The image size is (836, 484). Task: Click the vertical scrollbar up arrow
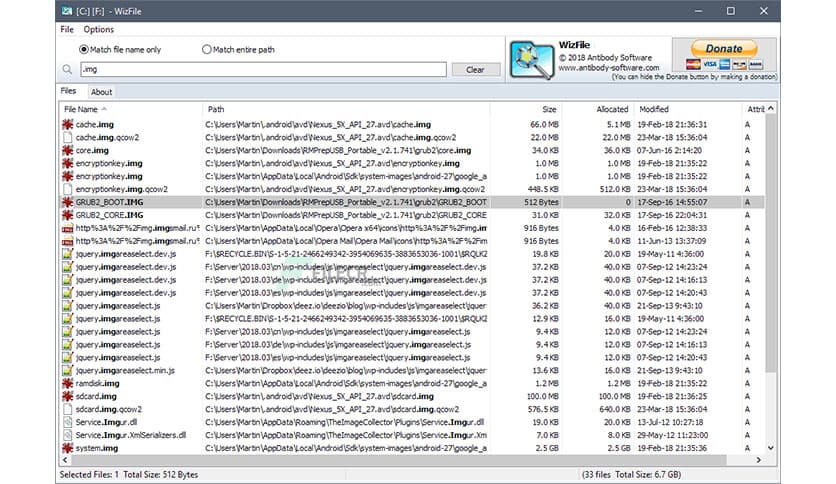point(770,109)
